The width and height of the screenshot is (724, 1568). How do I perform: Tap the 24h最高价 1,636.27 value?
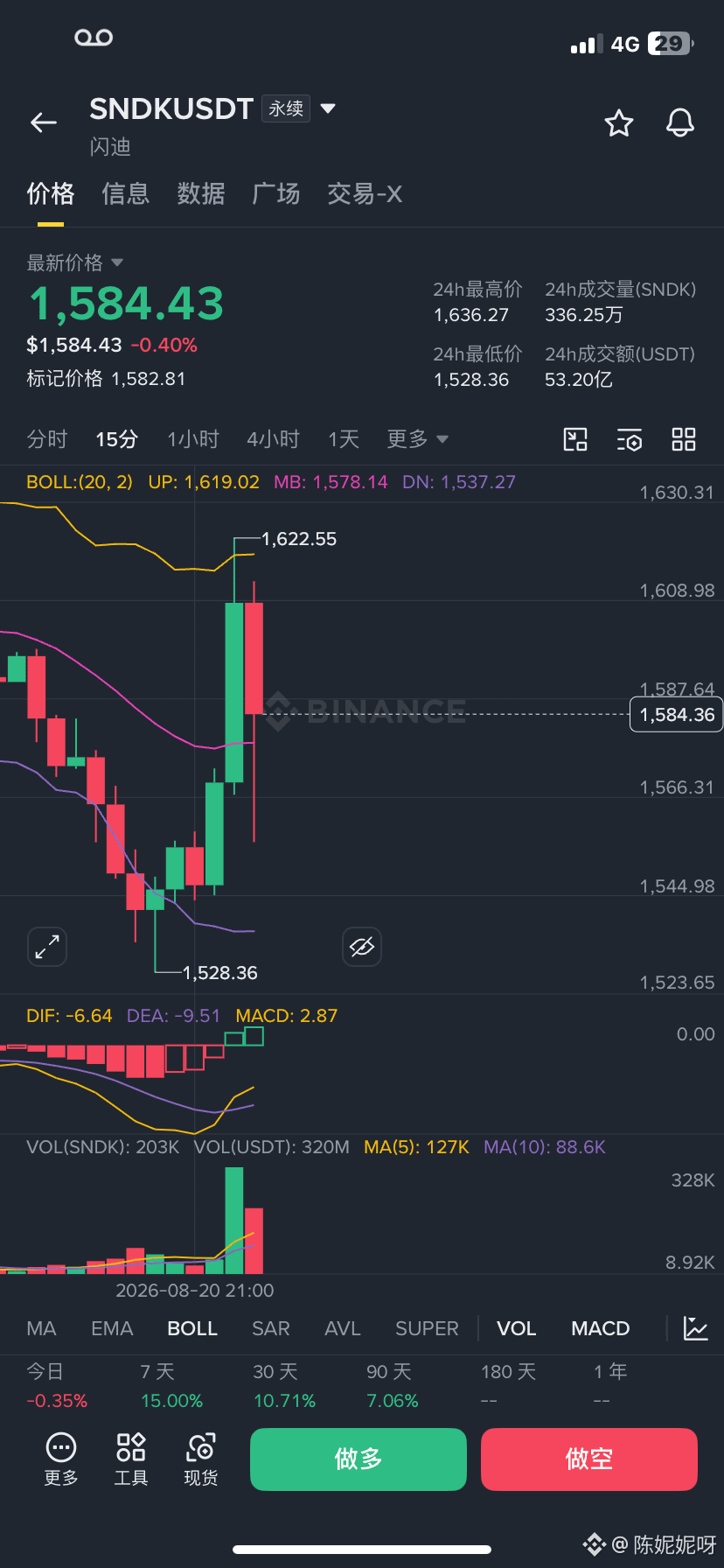click(471, 315)
